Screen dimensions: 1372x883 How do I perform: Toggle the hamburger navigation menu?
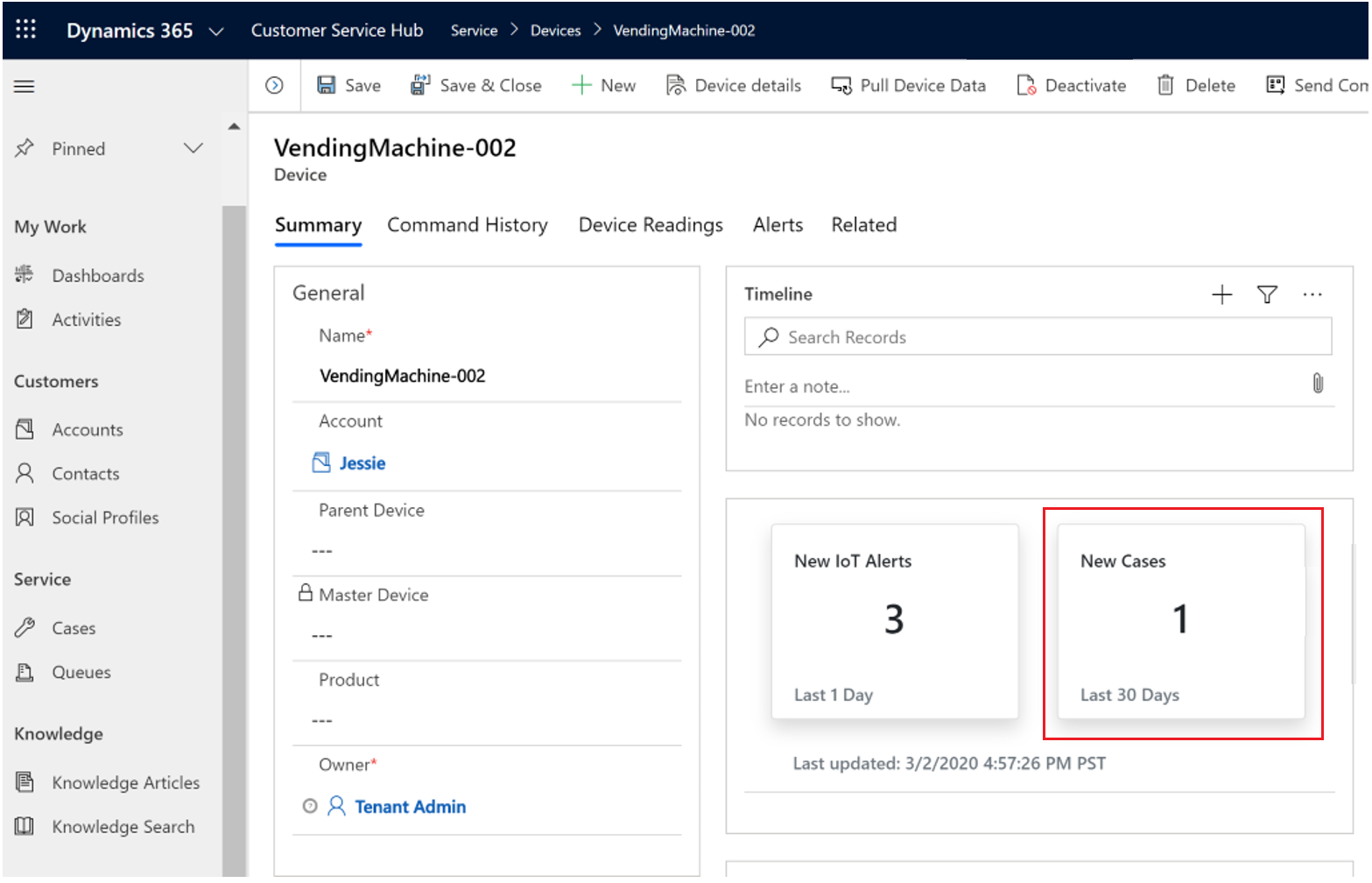click(25, 86)
